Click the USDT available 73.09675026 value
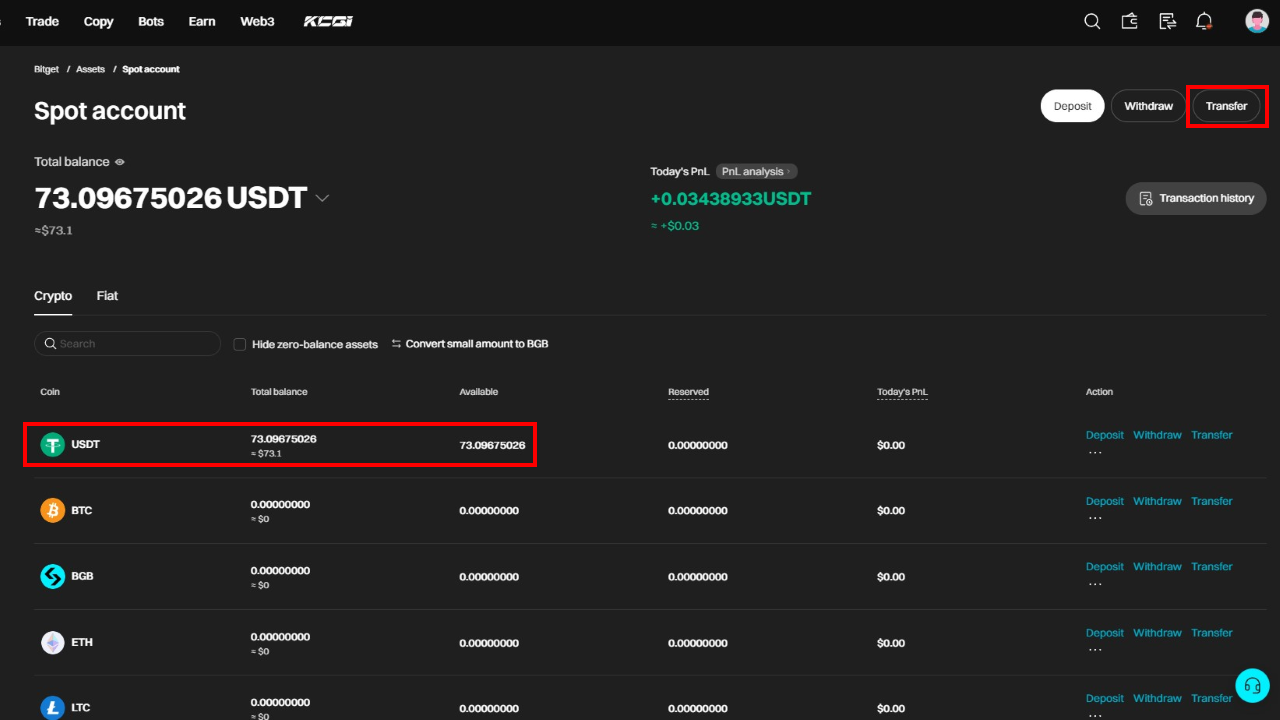Screen dimensions: 1280x720 [x=492, y=445]
